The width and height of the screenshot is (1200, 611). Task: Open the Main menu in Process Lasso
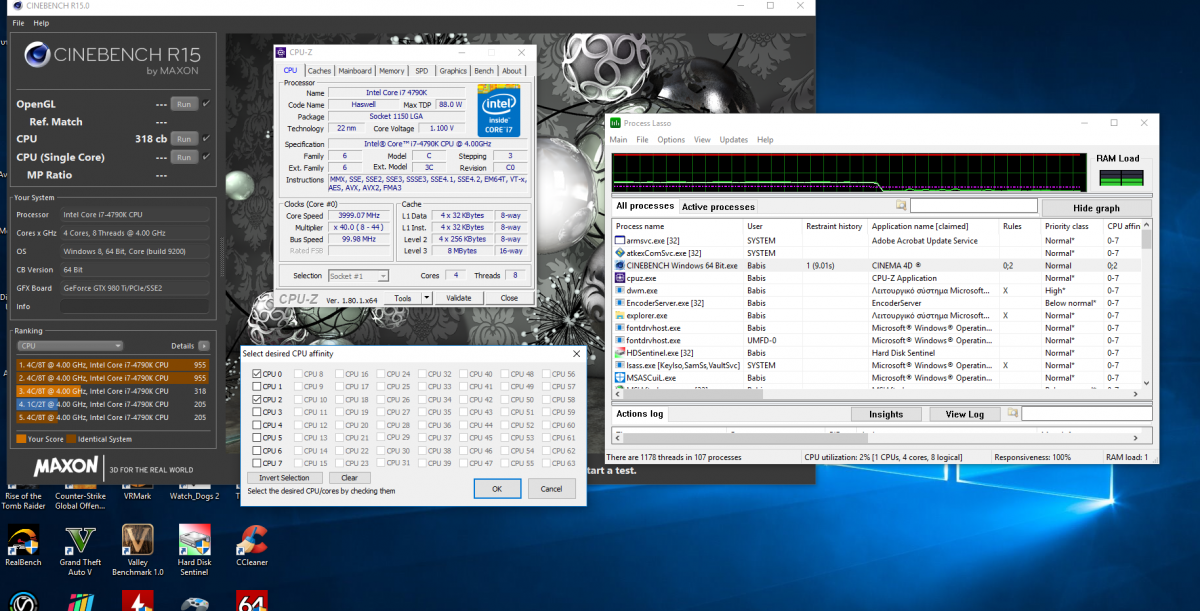coord(619,140)
